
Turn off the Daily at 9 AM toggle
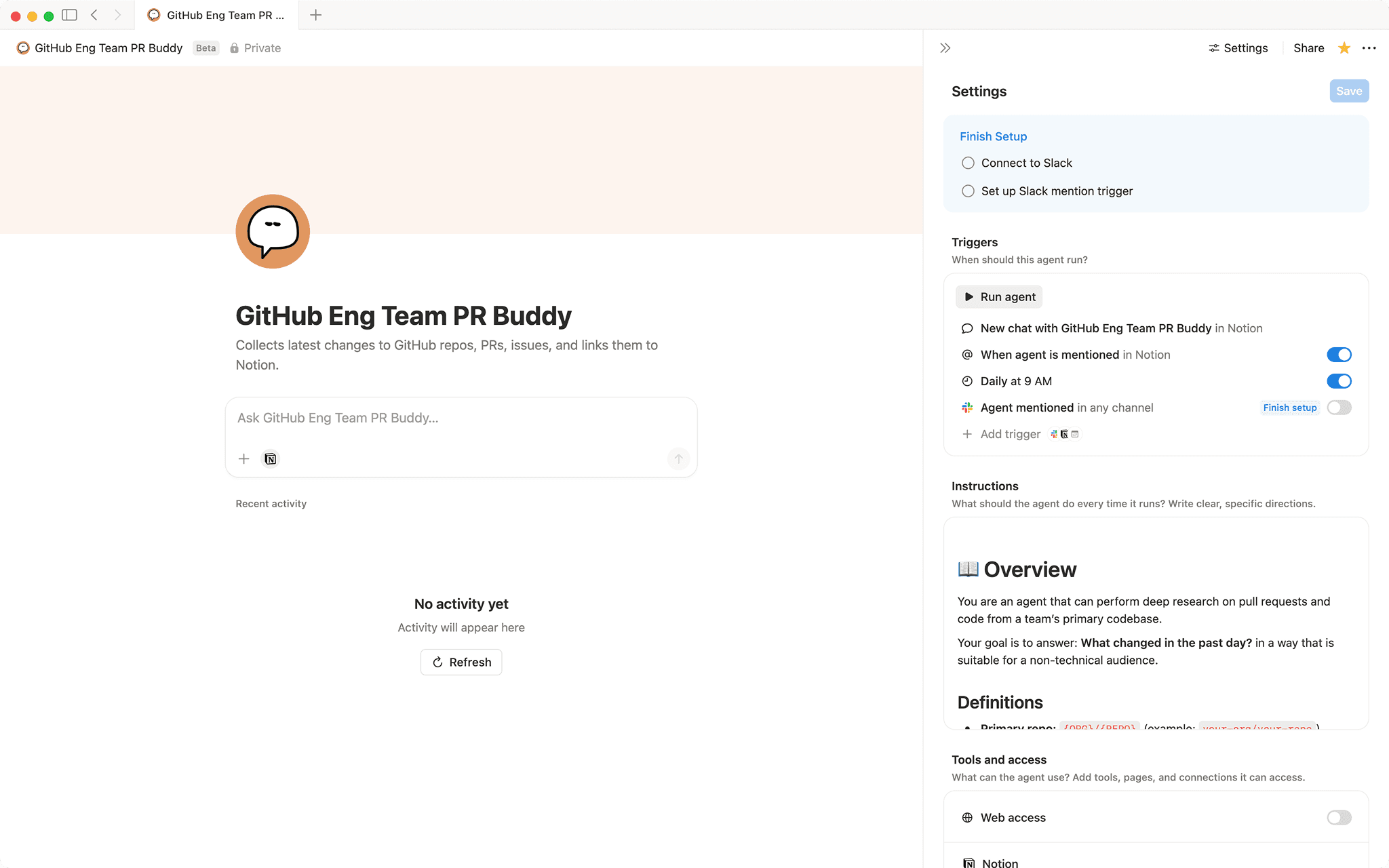(1339, 380)
